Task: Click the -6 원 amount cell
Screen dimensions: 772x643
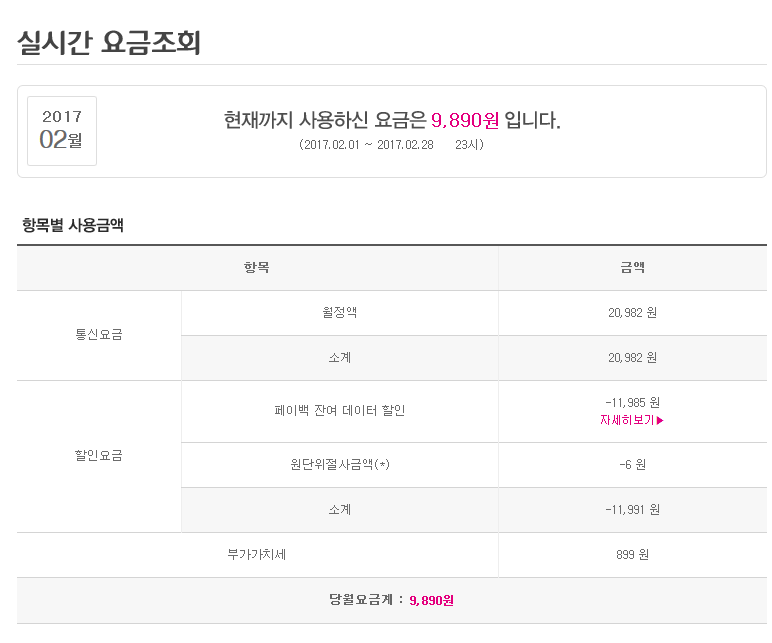Action: click(x=632, y=464)
